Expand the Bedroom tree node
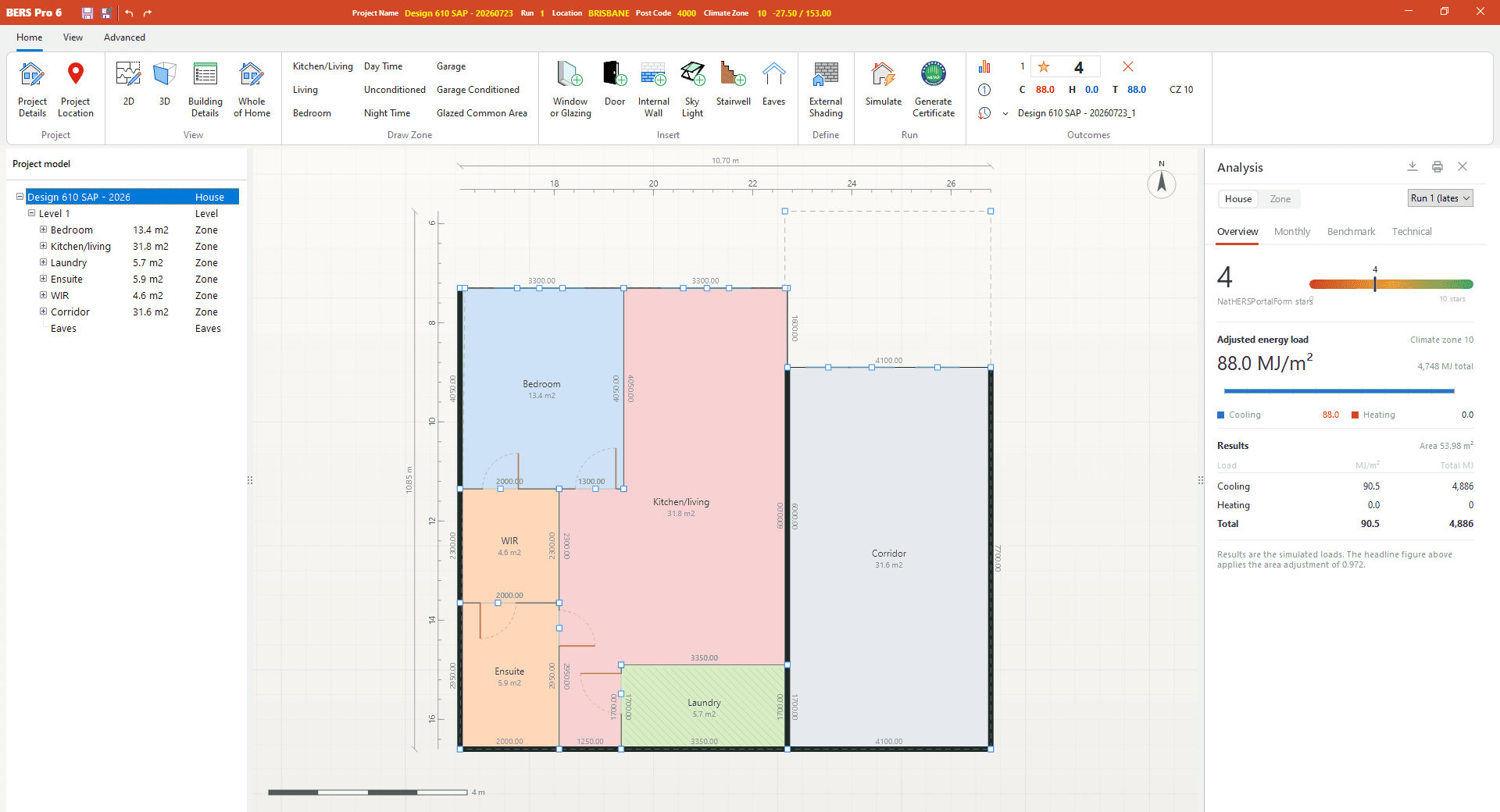The height and width of the screenshot is (812, 1500). [44, 230]
